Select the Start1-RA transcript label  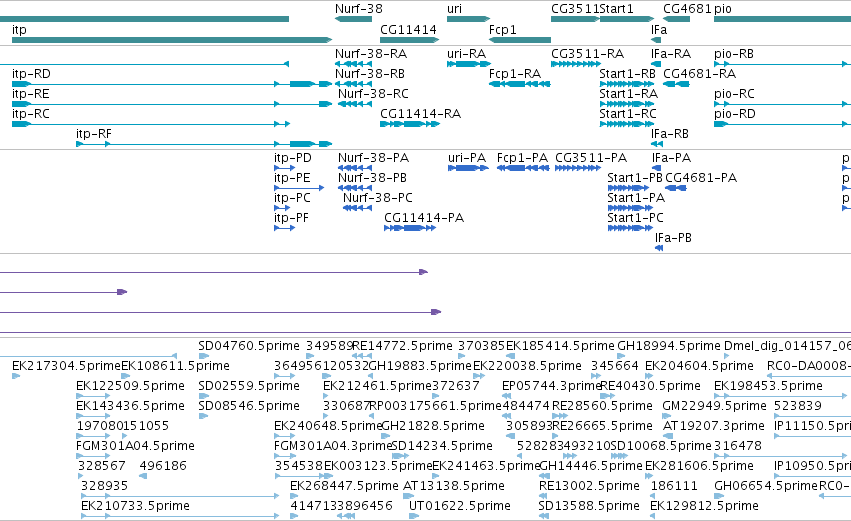click(628, 94)
